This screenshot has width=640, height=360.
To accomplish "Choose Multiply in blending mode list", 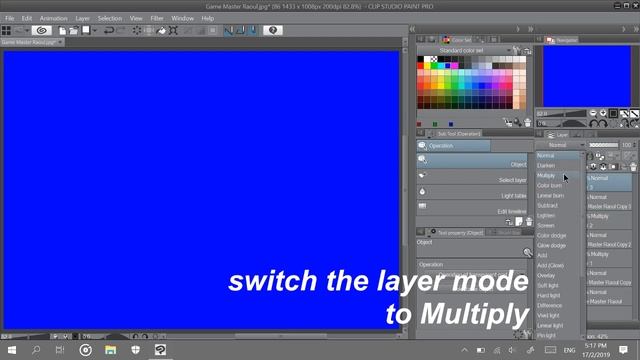I will pyautogui.click(x=558, y=176).
